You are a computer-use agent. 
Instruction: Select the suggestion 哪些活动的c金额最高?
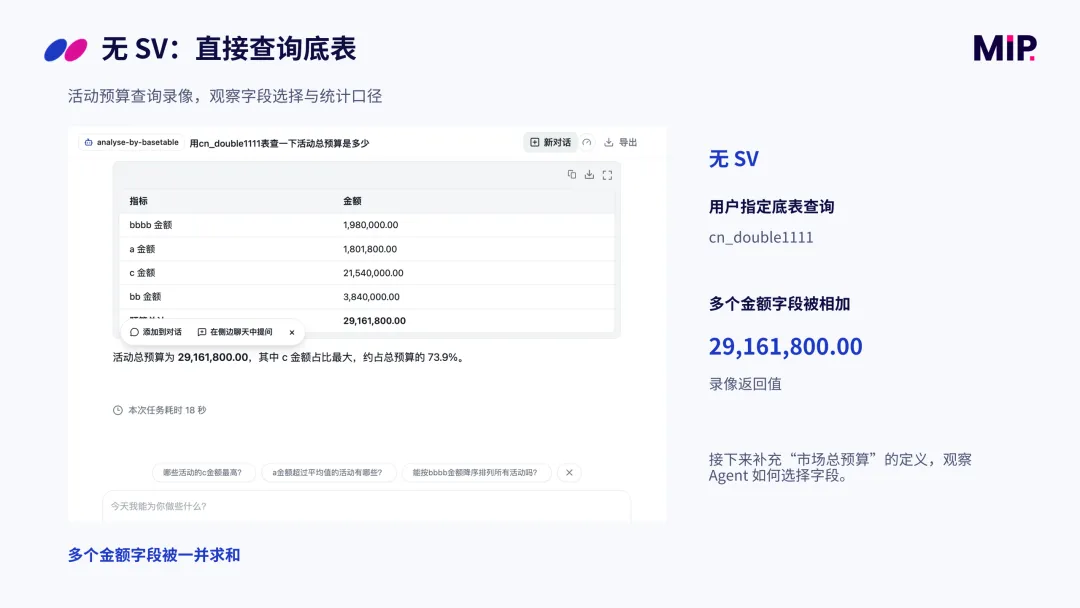[x=202, y=472]
